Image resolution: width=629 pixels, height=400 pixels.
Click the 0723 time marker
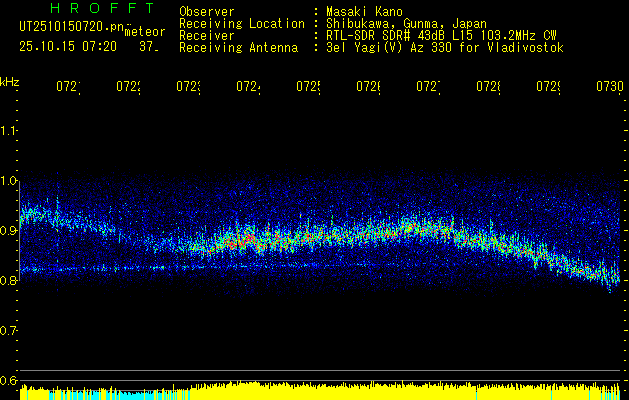coord(189,87)
